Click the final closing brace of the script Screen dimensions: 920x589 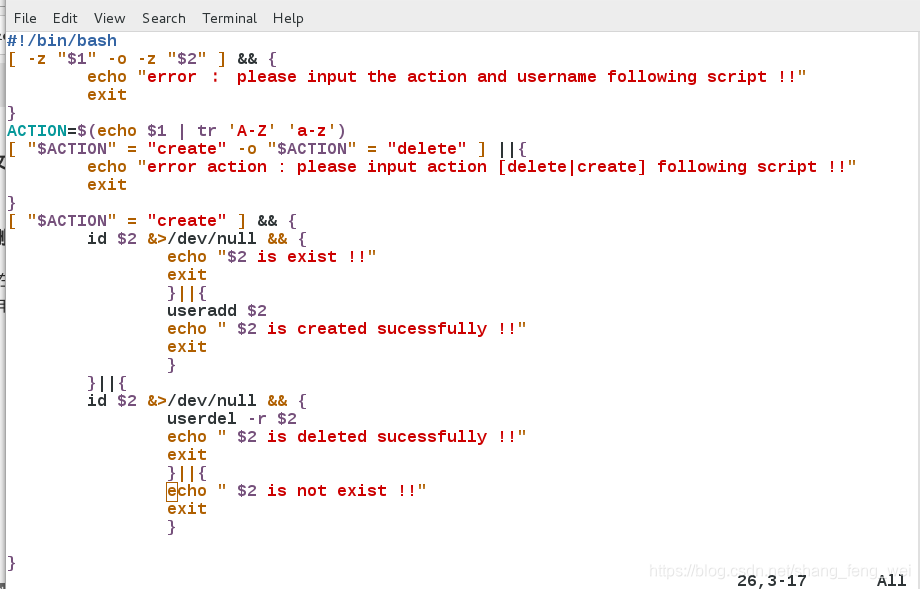11,563
